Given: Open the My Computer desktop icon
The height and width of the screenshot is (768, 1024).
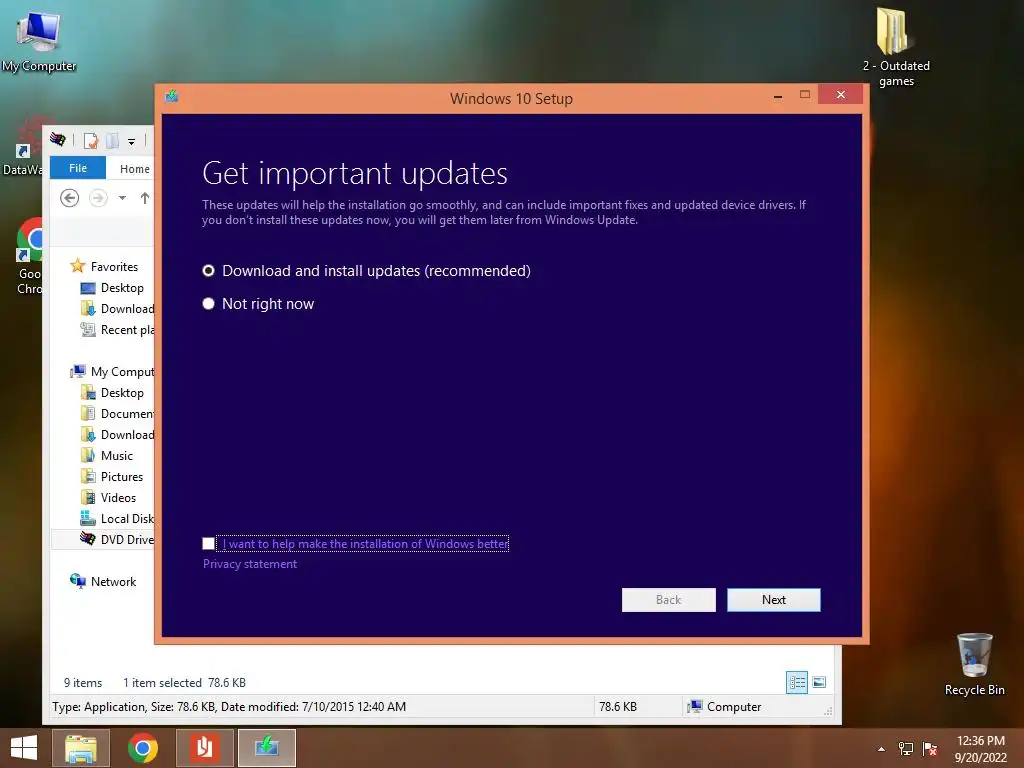Looking at the screenshot, I should pyautogui.click(x=39, y=41).
